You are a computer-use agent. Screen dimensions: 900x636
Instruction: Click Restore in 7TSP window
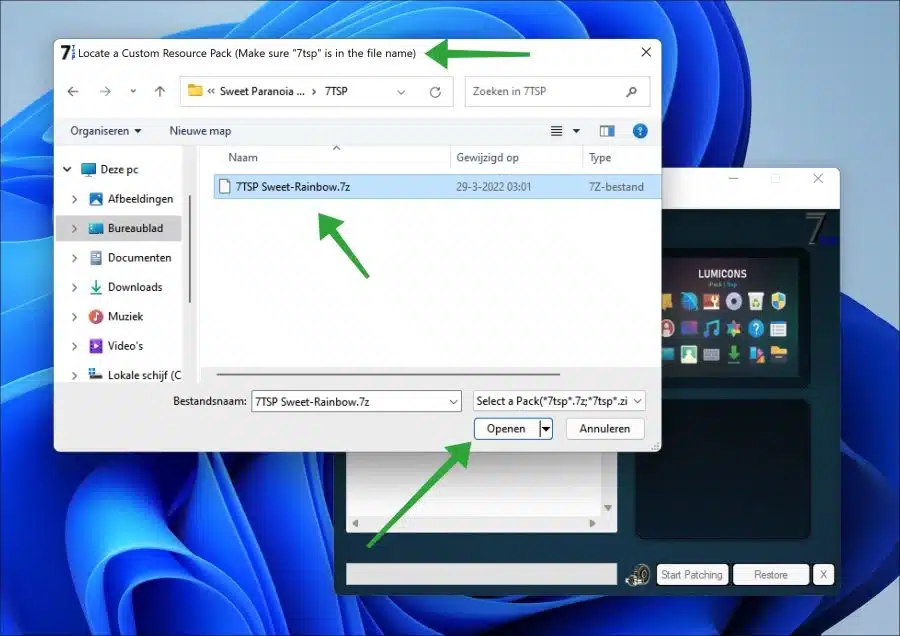pyautogui.click(x=771, y=575)
